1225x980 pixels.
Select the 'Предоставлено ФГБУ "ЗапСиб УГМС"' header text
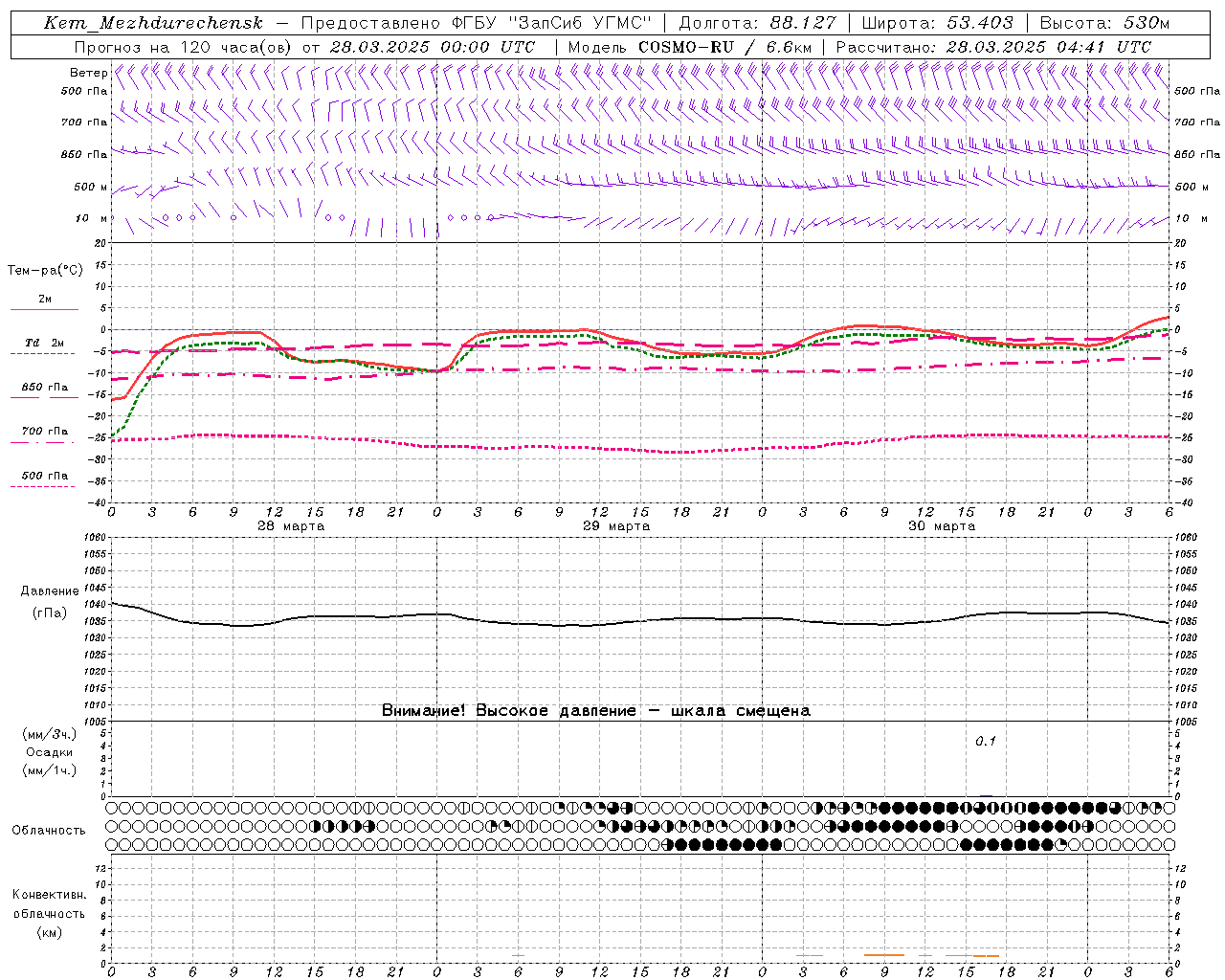[476, 23]
